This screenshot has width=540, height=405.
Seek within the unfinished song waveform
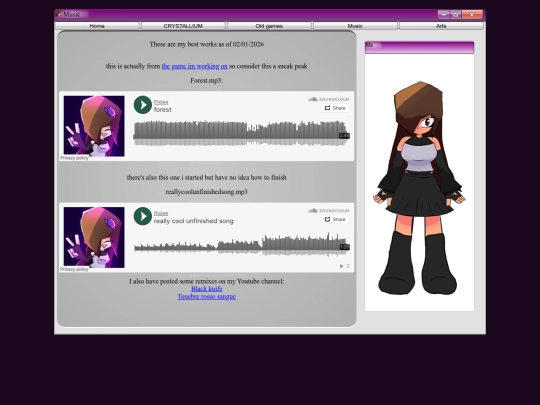coord(241,244)
